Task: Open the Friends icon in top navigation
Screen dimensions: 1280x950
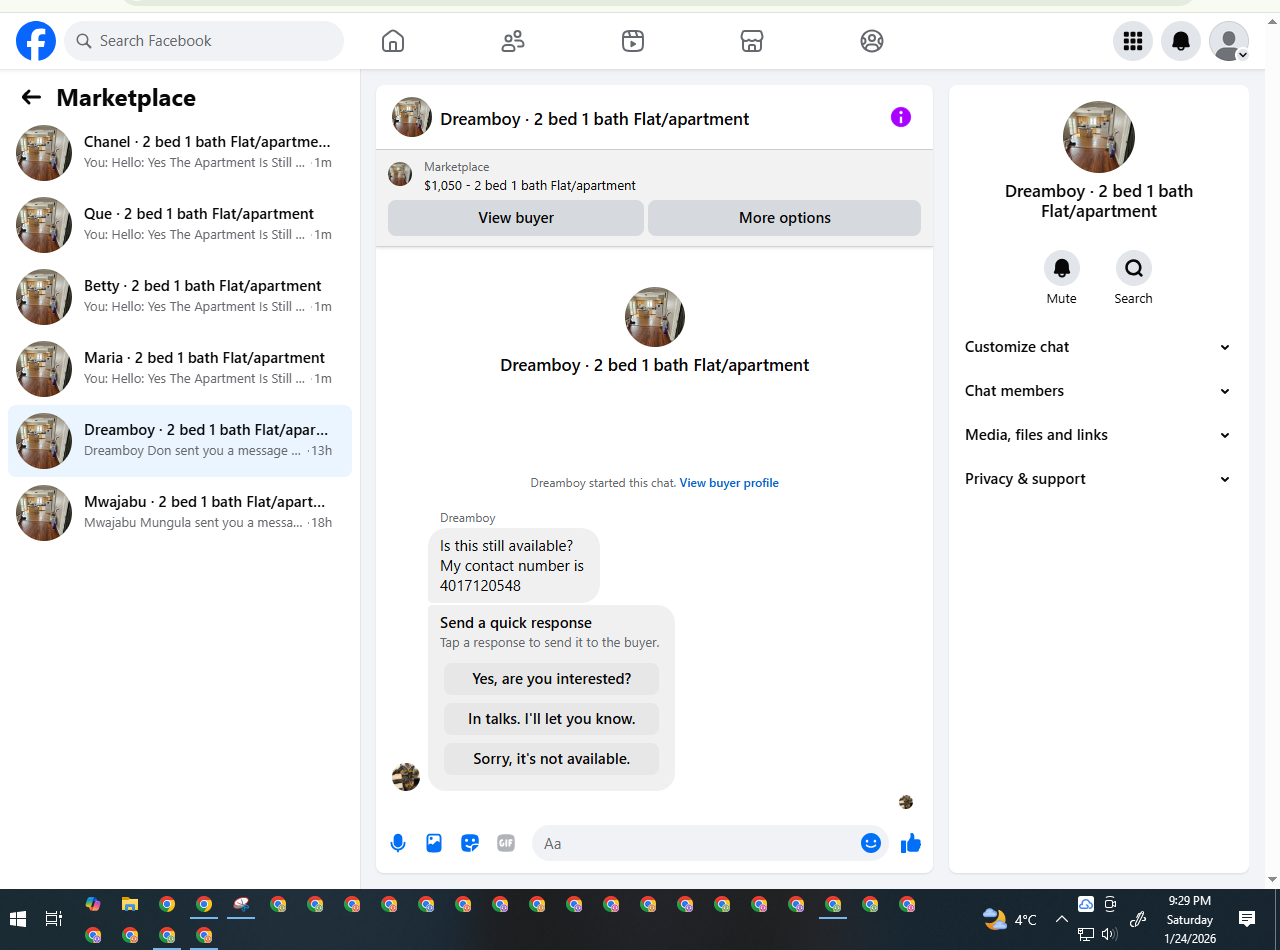Action: (513, 41)
